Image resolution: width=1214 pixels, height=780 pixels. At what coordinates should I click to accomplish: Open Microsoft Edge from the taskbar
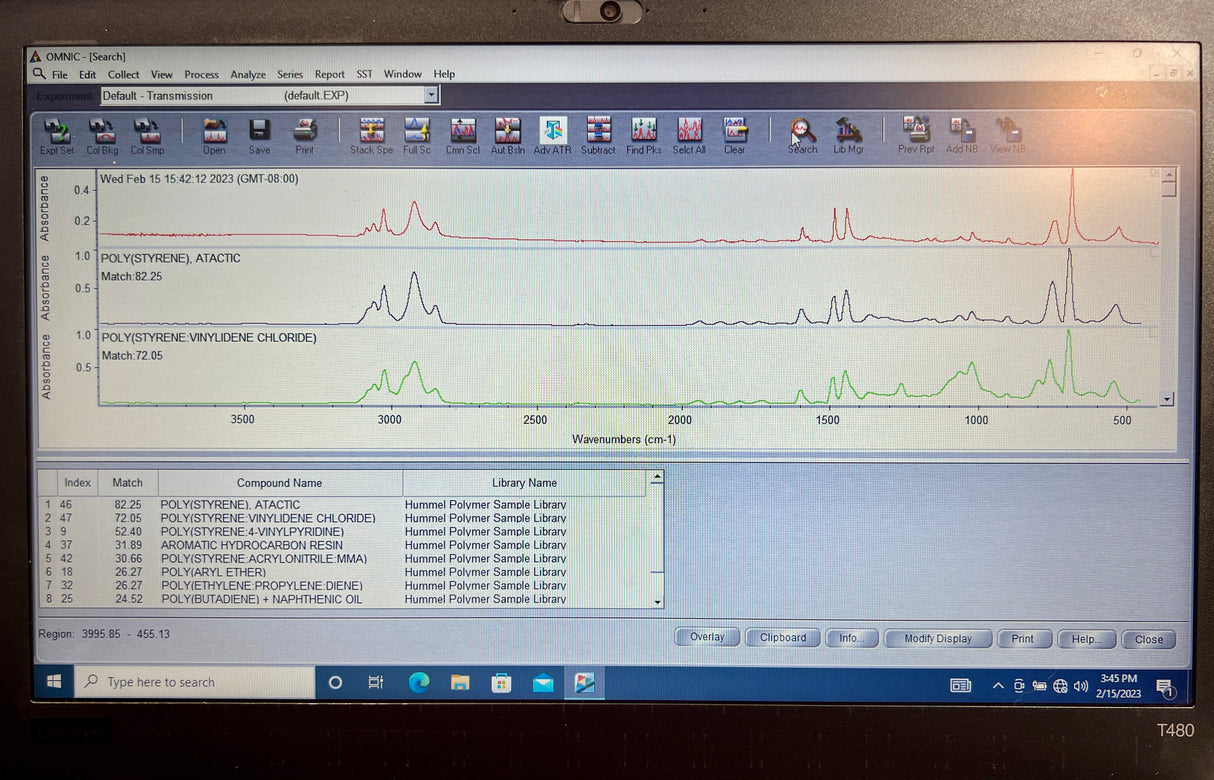coord(419,682)
